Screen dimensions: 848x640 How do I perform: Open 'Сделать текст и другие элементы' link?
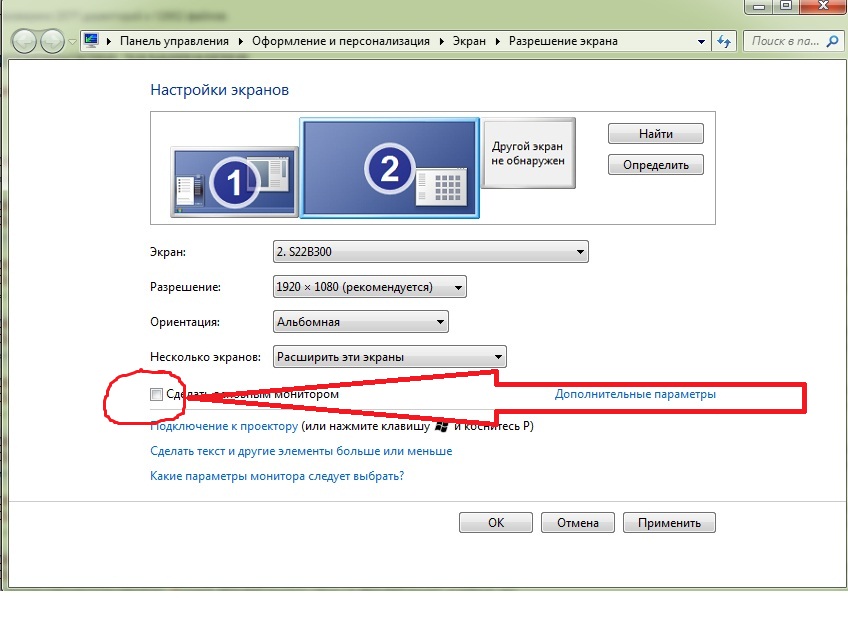point(301,451)
